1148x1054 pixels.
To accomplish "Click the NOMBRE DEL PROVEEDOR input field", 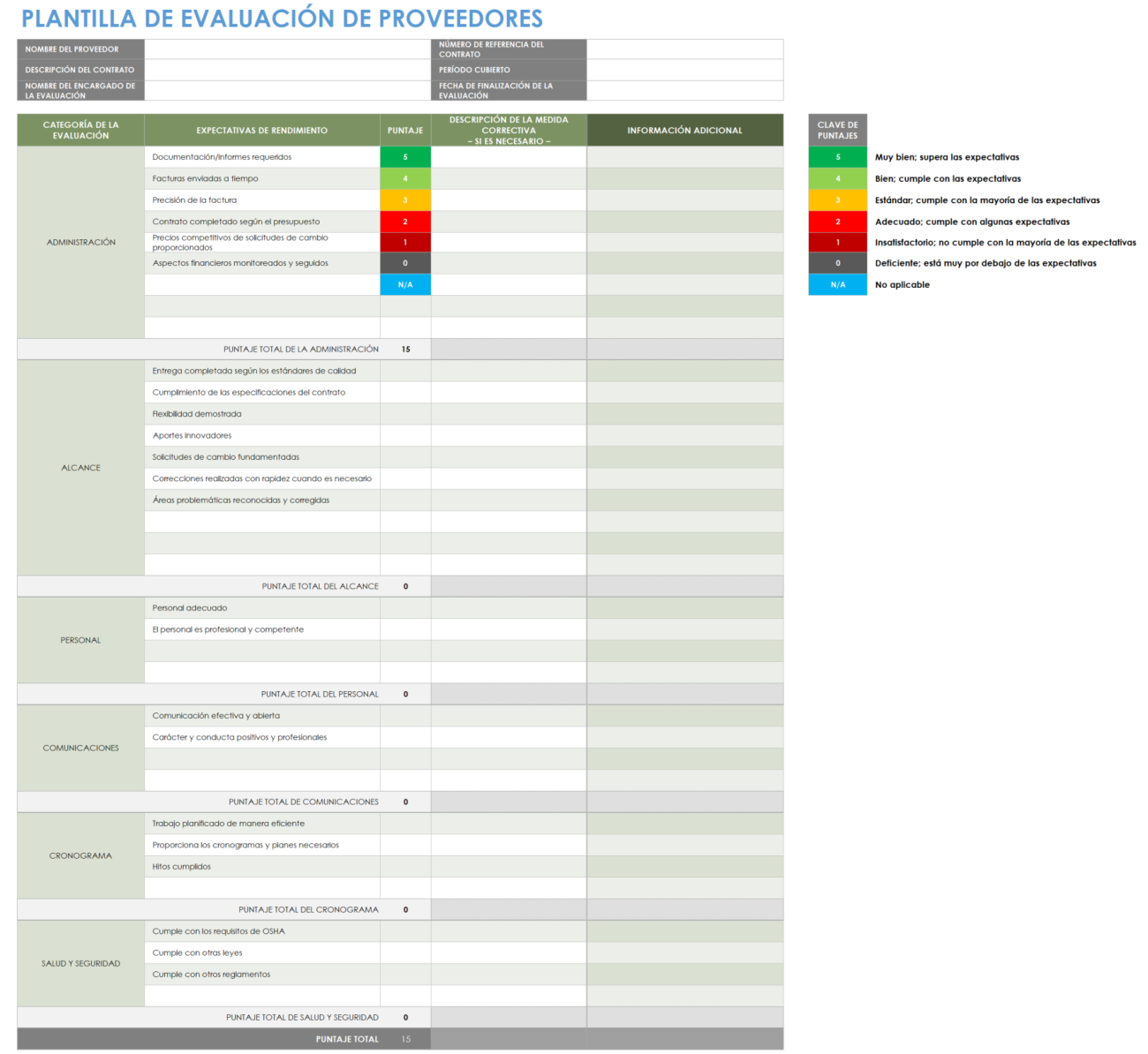I will click(287, 49).
